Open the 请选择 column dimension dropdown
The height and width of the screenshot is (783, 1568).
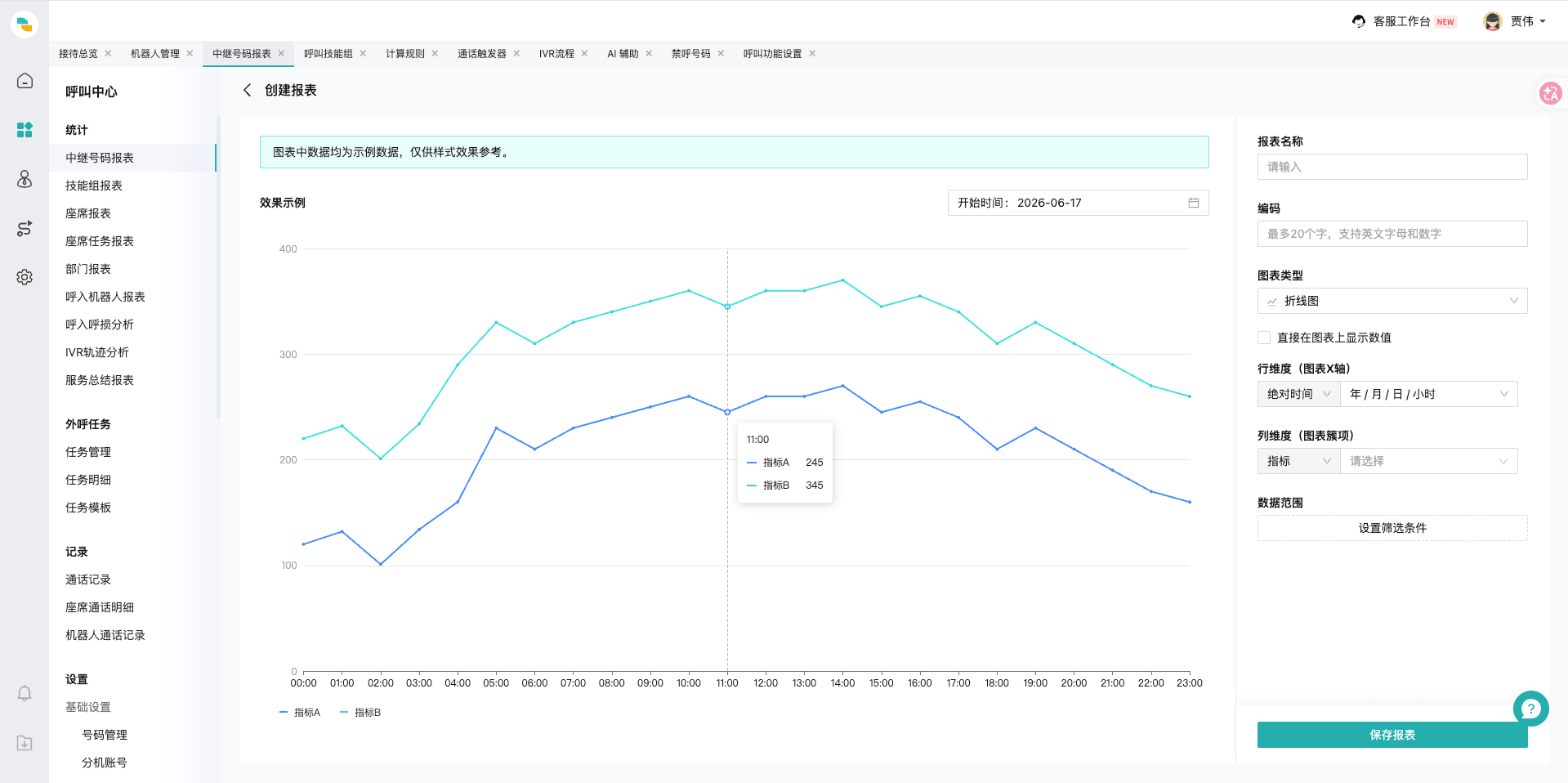pyautogui.click(x=1428, y=461)
